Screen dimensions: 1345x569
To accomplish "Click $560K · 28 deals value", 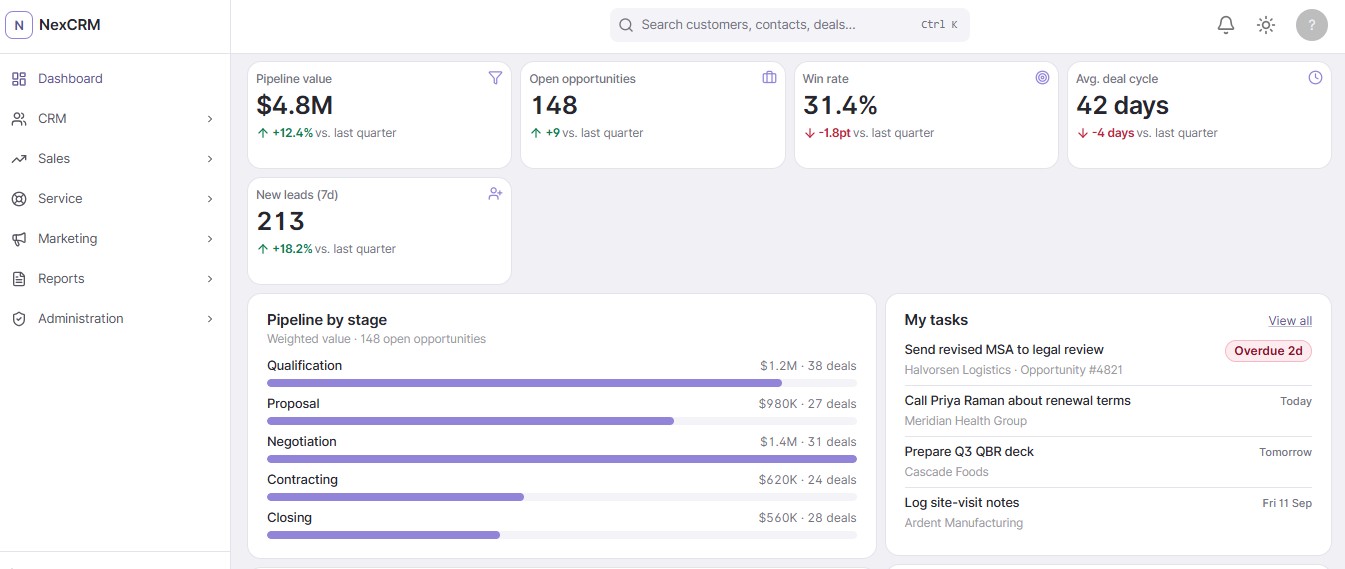I will [807, 518].
